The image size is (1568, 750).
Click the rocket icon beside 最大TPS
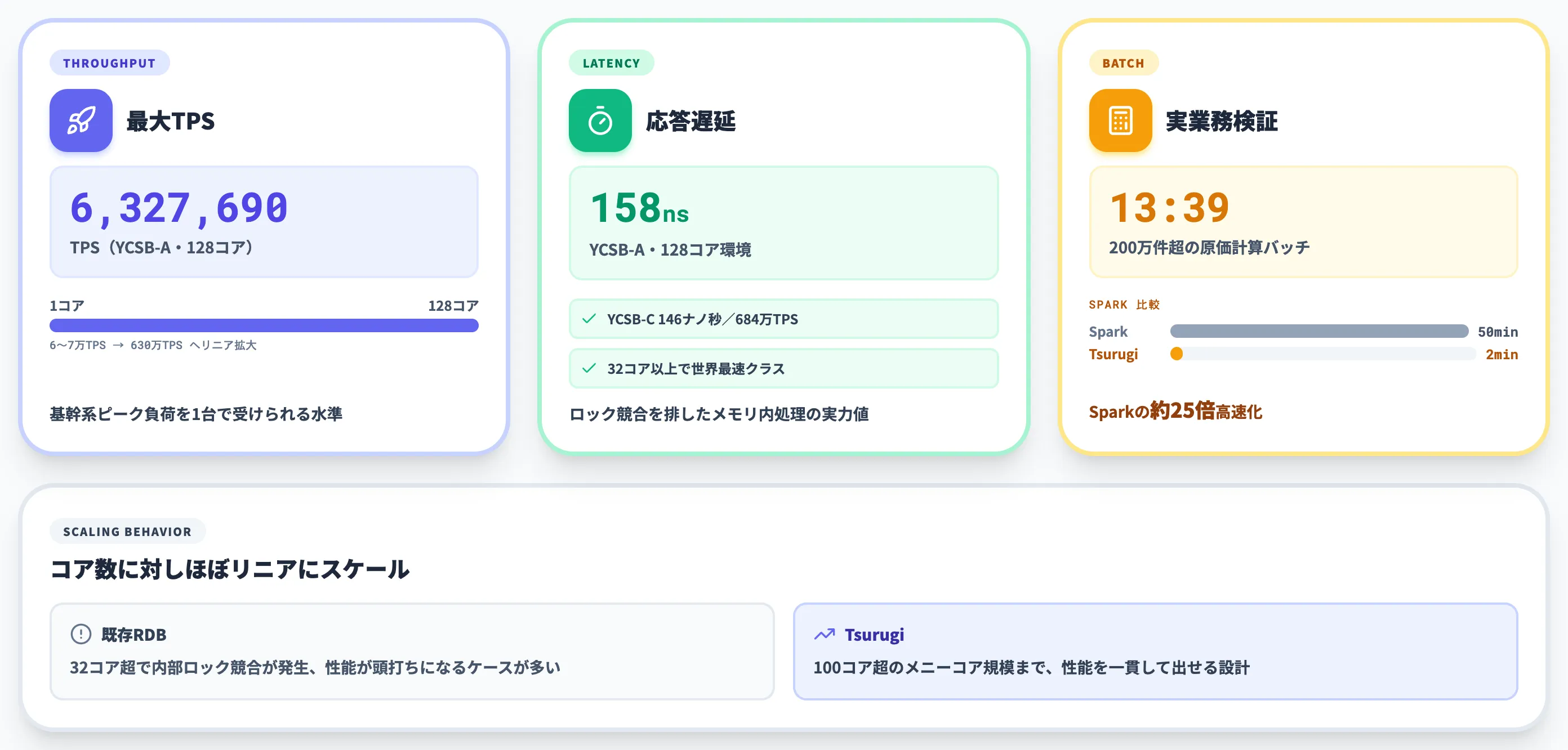tap(81, 120)
